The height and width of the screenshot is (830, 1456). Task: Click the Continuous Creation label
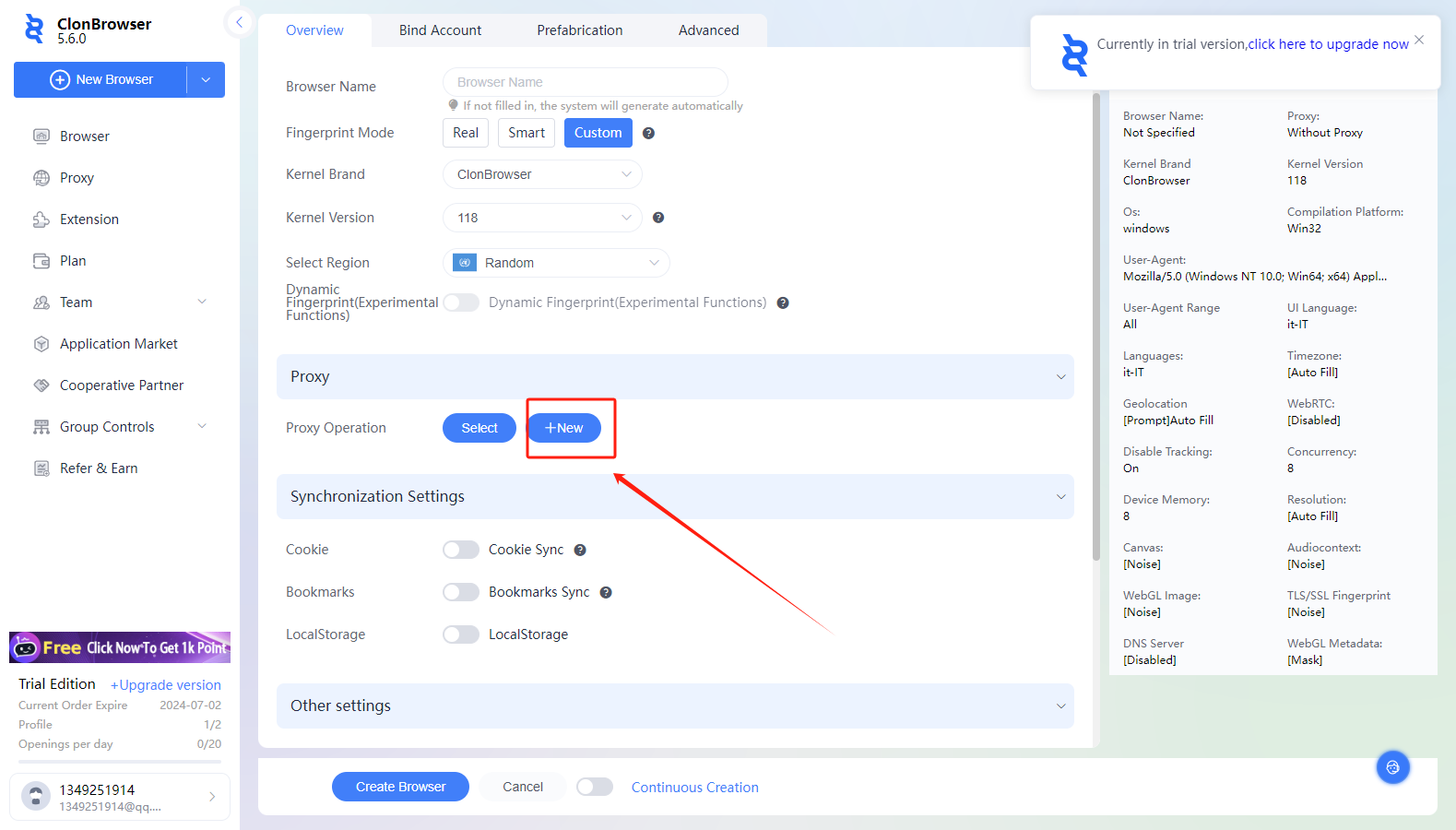[695, 788]
